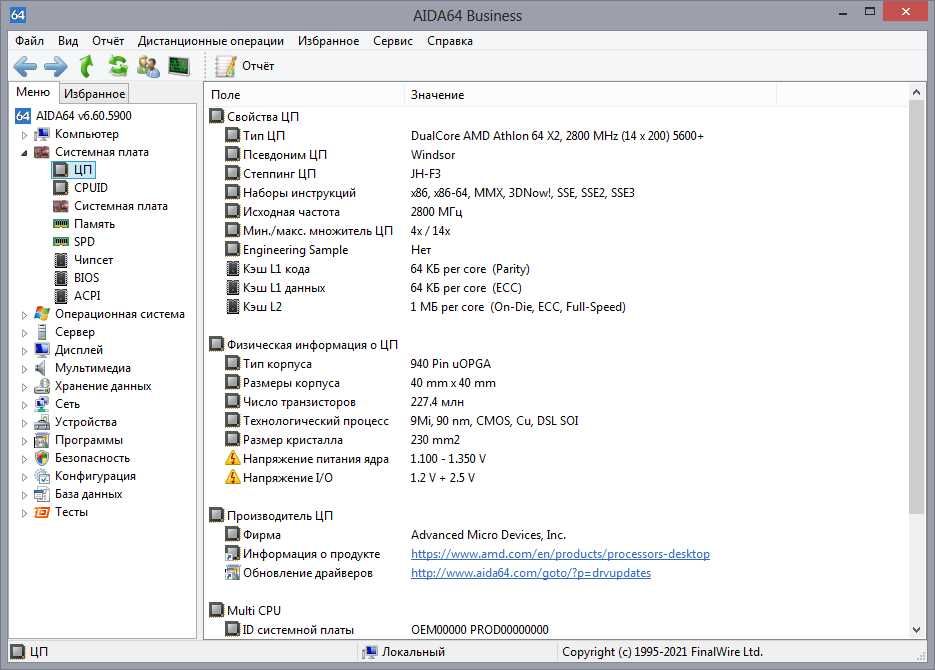Open the Файл menu

[29, 41]
